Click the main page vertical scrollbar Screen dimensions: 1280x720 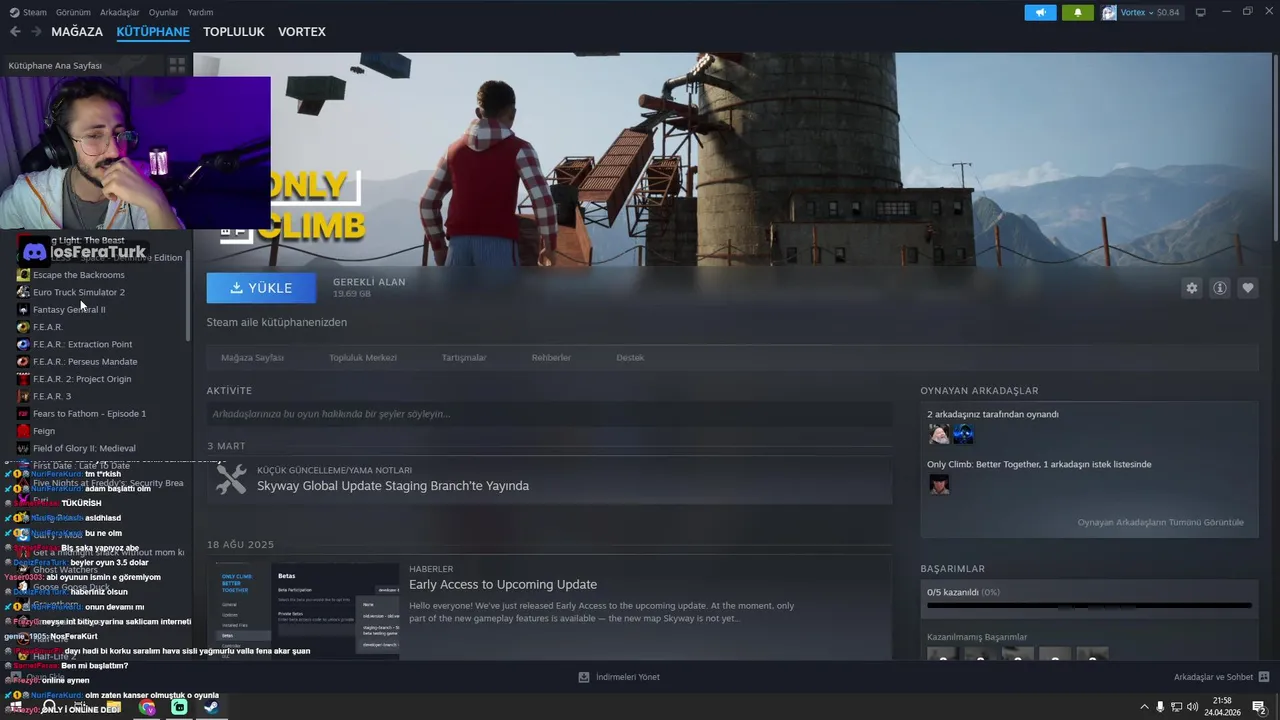1275,146
